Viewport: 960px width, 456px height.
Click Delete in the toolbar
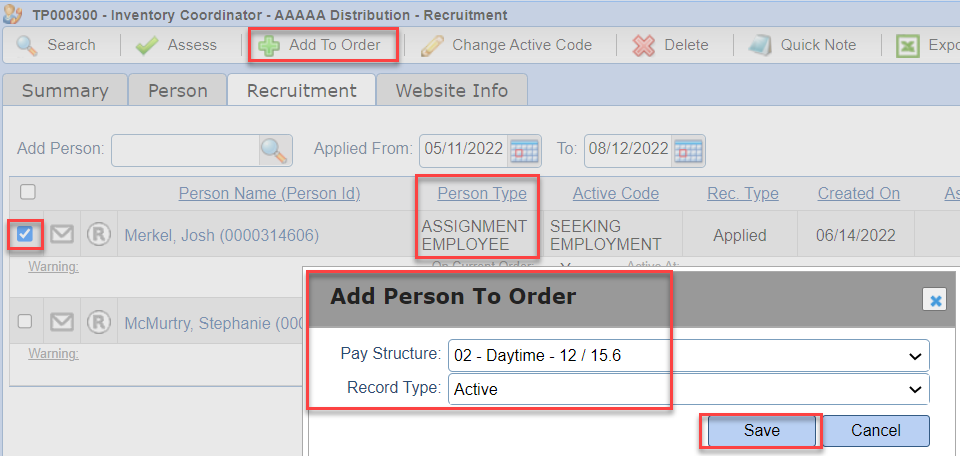pyautogui.click(x=686, y=45)
